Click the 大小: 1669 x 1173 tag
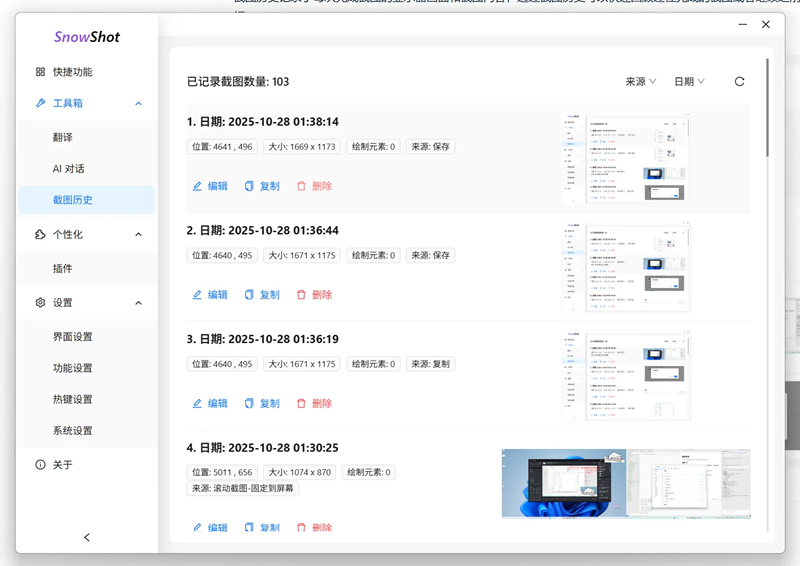800x566 pixels. pyautogui.click(x=302, y=146)
